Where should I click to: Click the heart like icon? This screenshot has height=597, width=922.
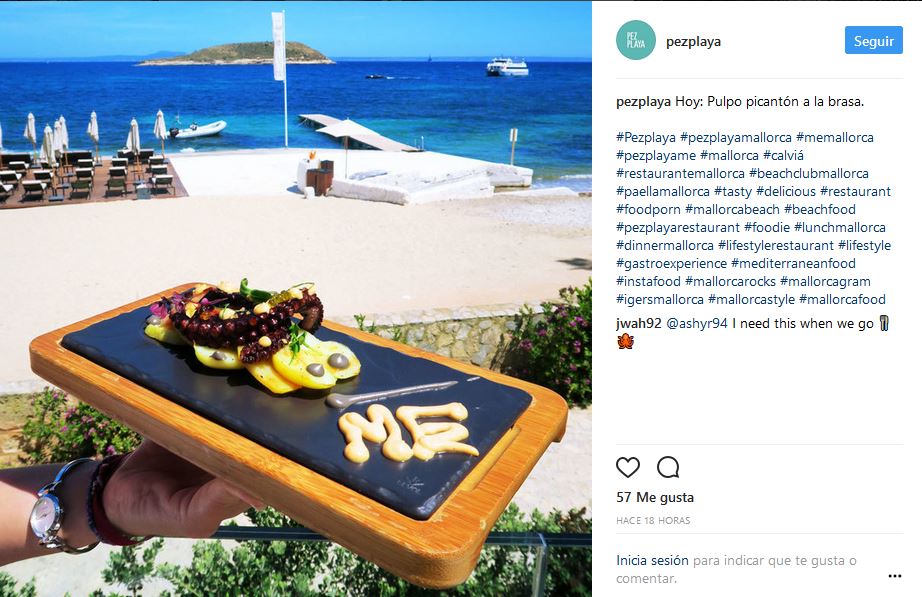pos(627,467)
